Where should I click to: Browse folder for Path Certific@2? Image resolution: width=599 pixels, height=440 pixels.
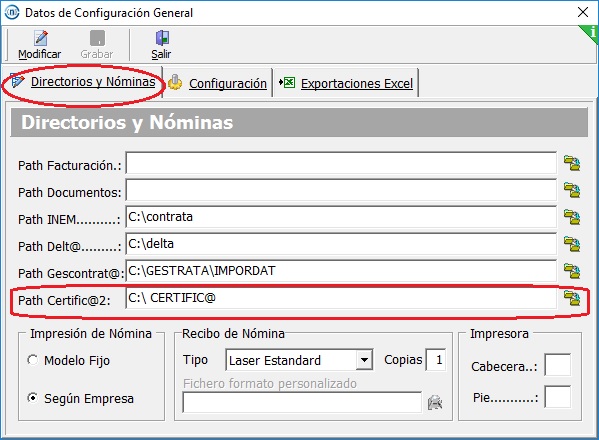(x=572, y=298)
